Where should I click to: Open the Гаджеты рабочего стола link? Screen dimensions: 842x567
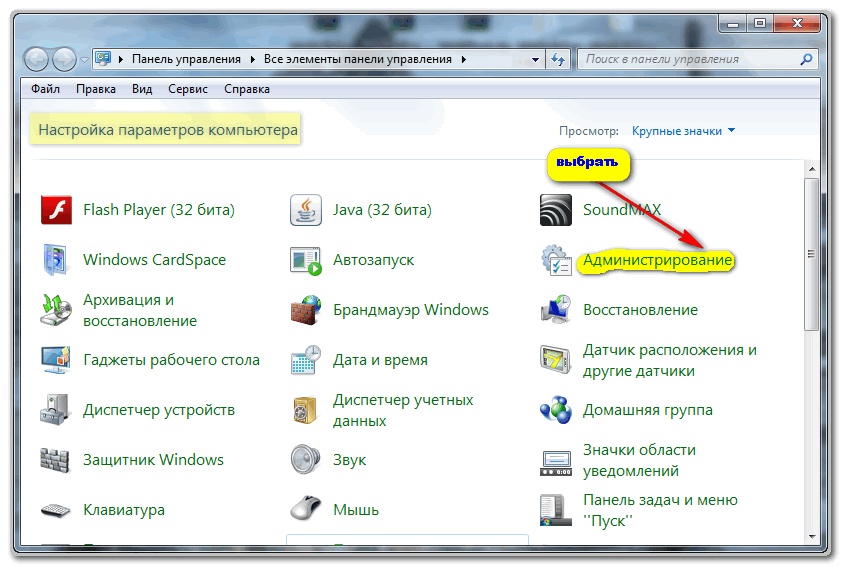(x=171, y=360)
